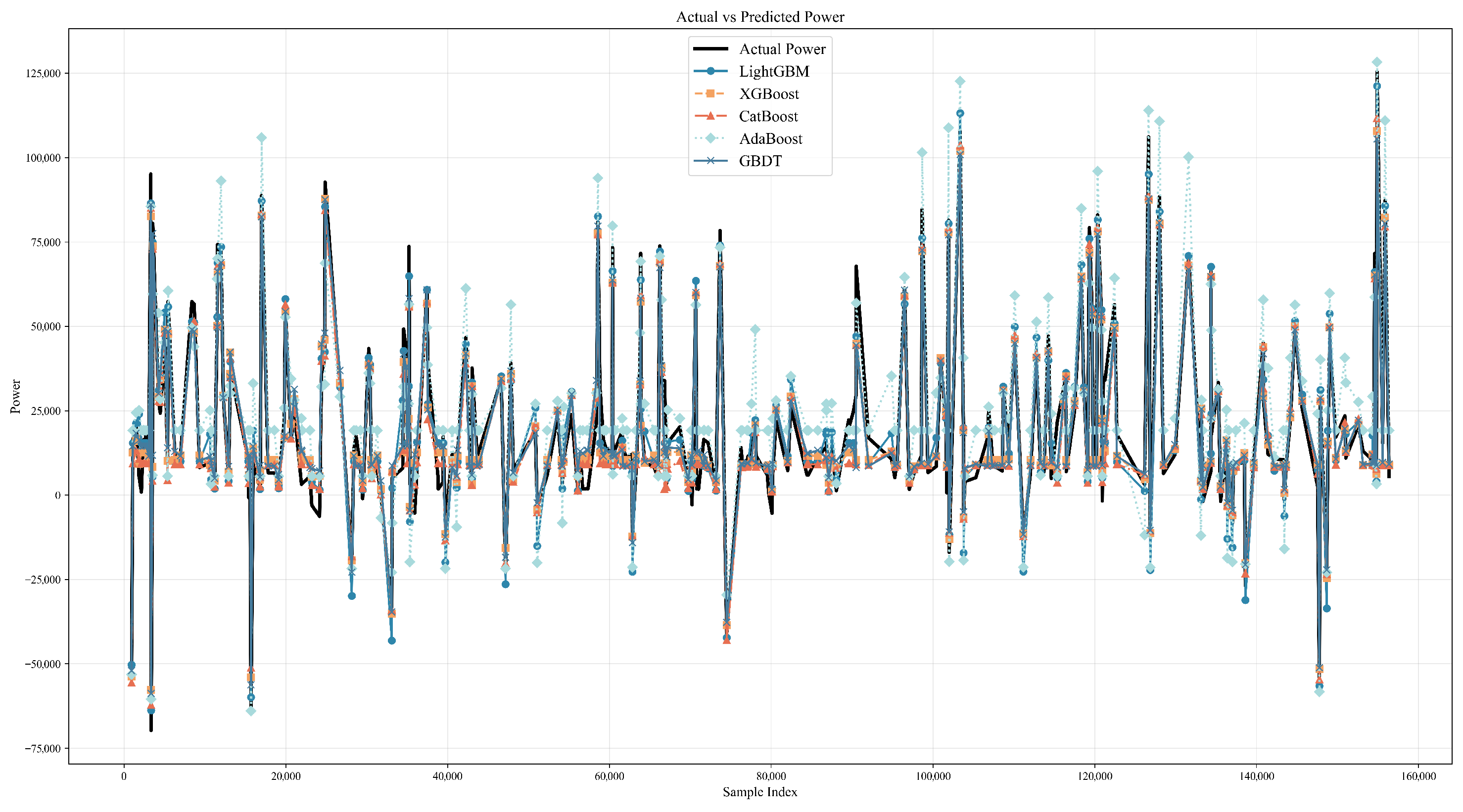Click the LightGBM legend text

tap(774, 72)
